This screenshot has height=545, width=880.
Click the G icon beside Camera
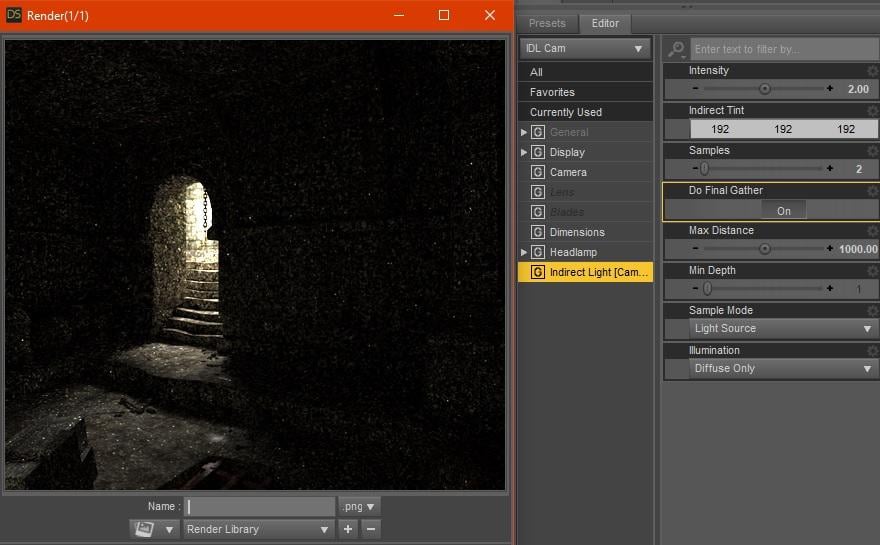pos(538,172)
